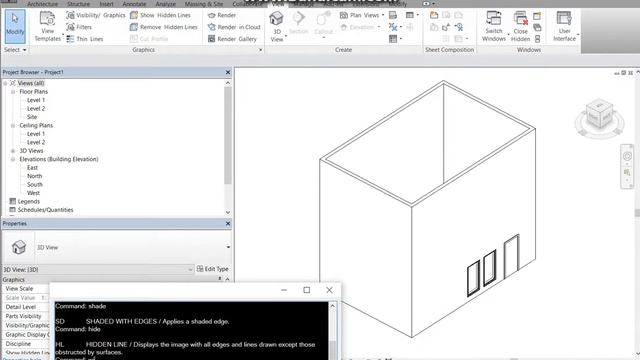Open the Render Gallery
Image resolution: width=640 pixels, height=360 pixels.
tap(232, 39)
